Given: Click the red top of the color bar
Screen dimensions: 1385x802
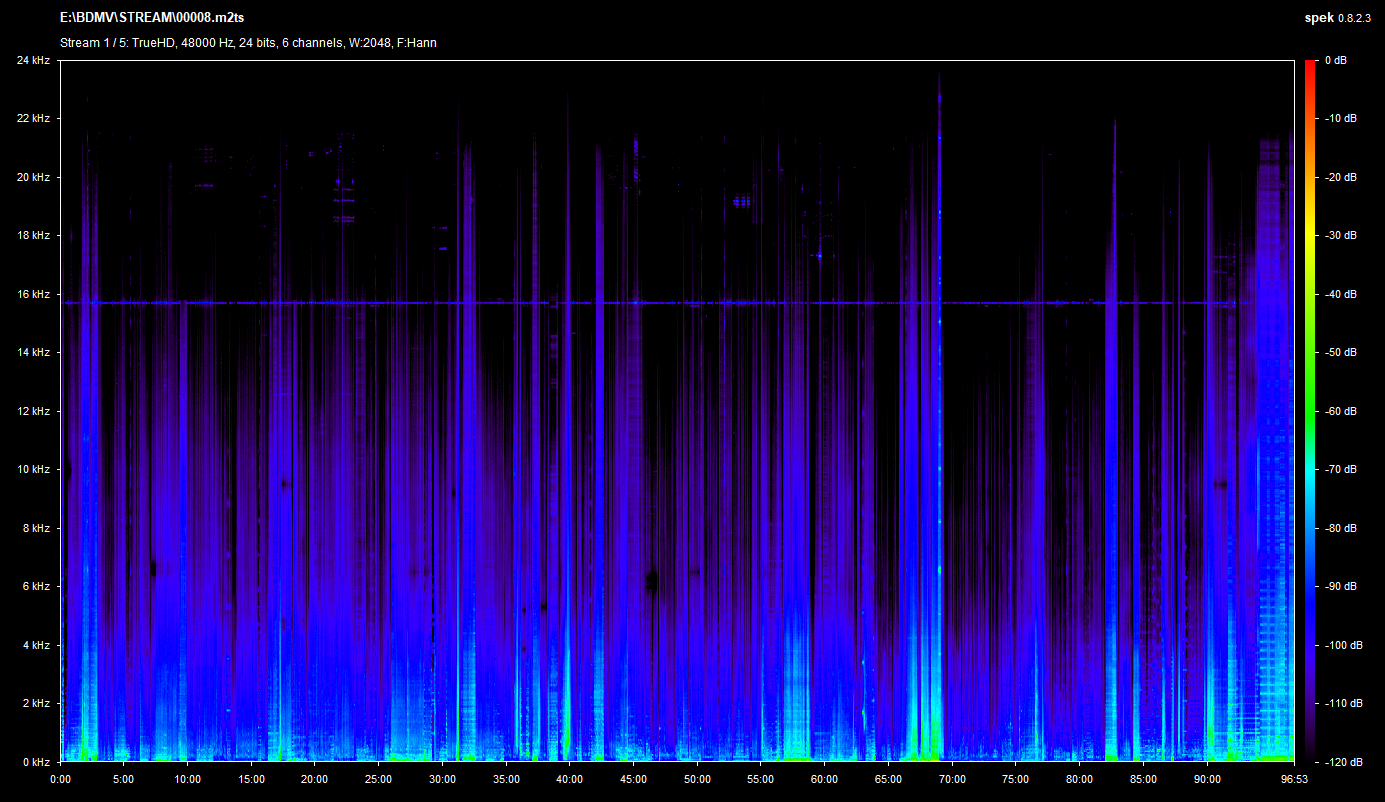Looking at the screenshot, I should pos(1310,64).
